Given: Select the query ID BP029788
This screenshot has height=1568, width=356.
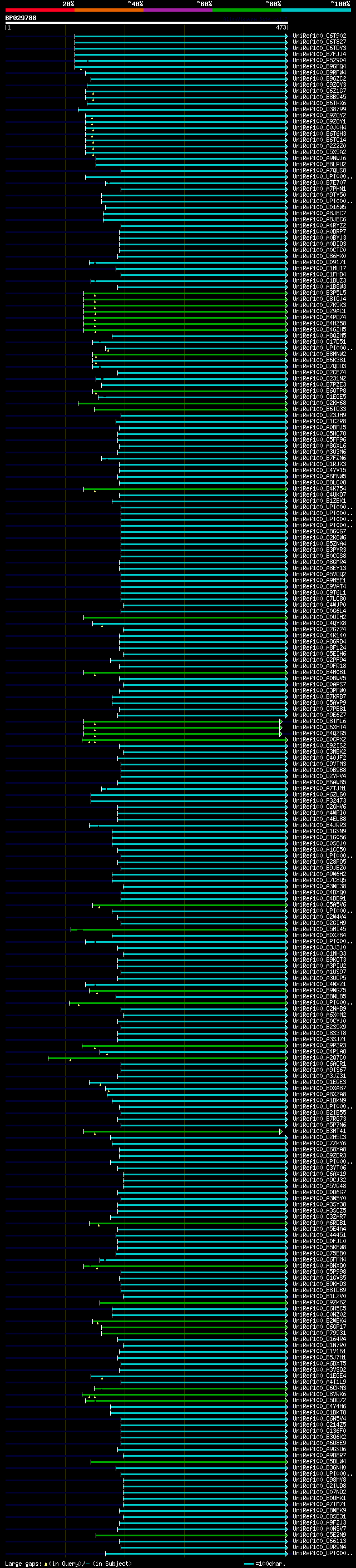Looking at the screenshot, I should point(21,18).
